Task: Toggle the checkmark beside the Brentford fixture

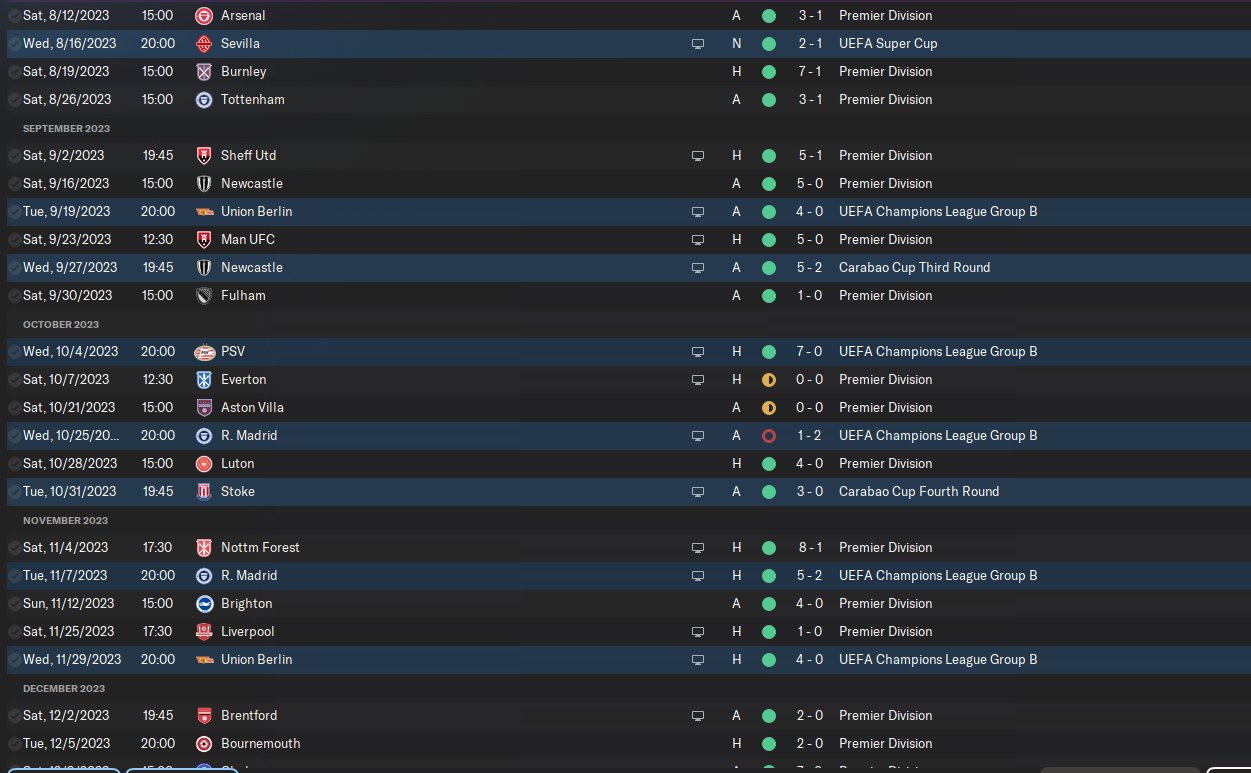Action: pos(14,716)
